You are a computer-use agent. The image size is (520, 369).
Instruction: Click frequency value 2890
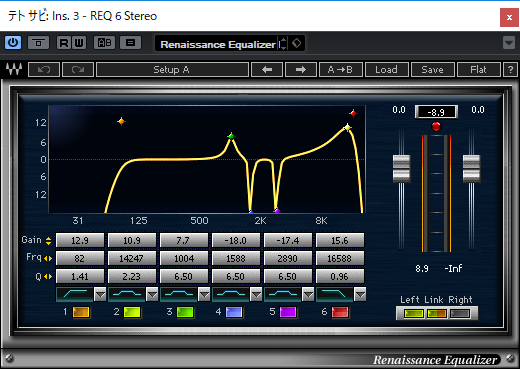288,258
